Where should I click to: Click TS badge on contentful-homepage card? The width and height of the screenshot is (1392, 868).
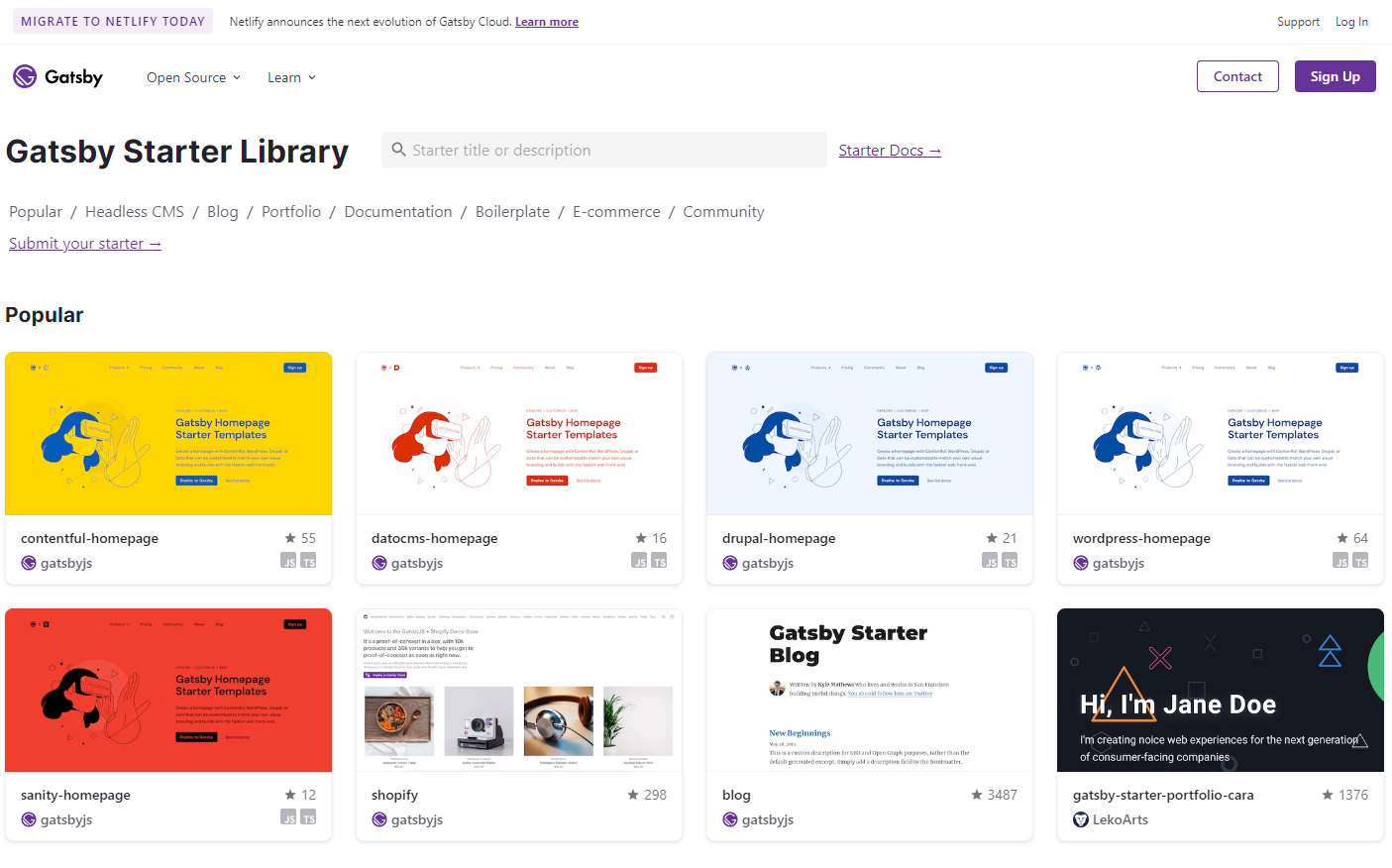tap(308, 560)
